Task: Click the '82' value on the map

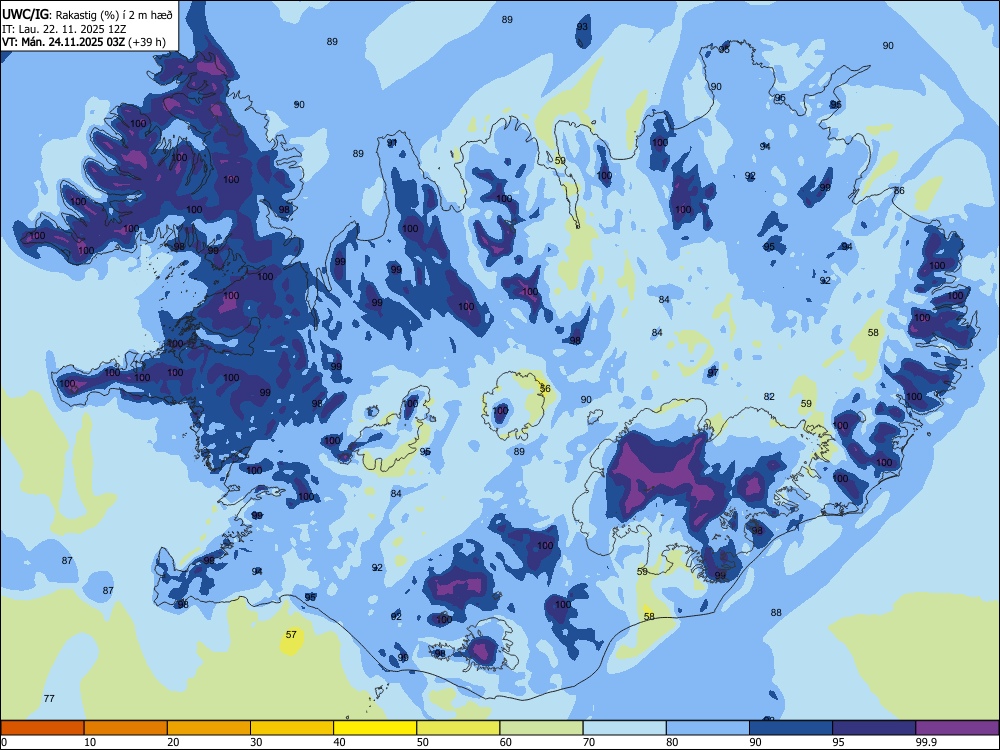Action: (x=769, y=397)
